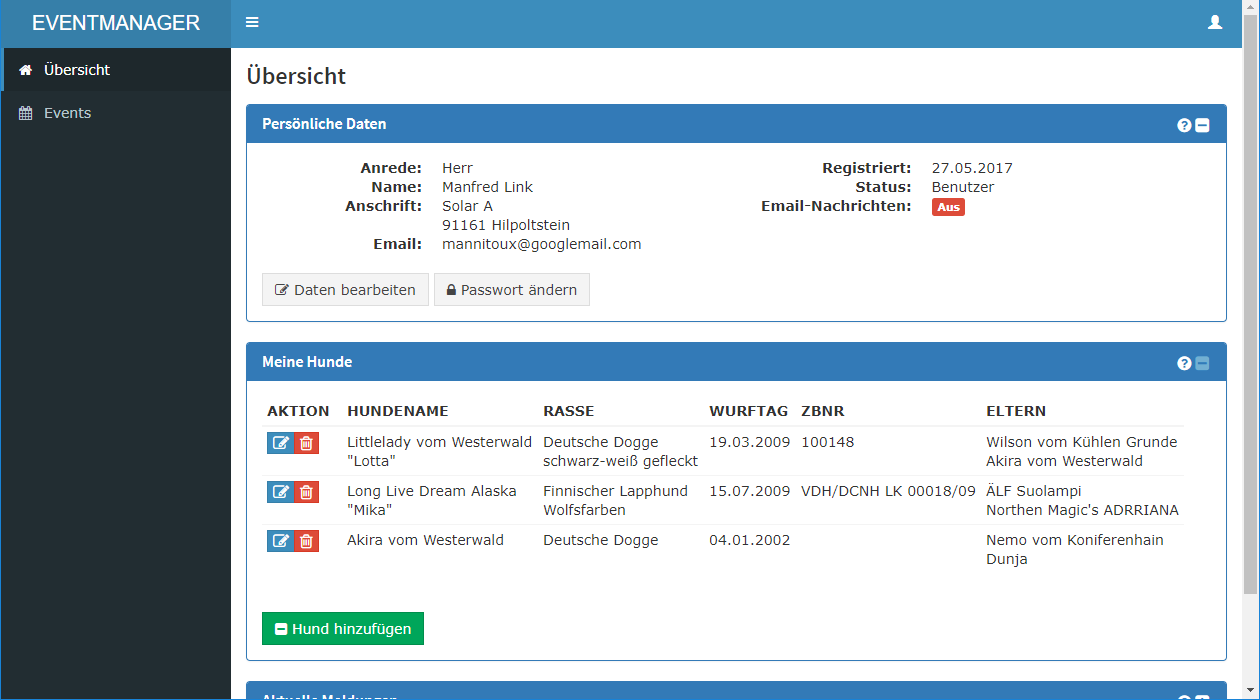Show help for Persönliche Daten panel
This screenshot has width=1260, height=700.
click(x=1184, y=125)
